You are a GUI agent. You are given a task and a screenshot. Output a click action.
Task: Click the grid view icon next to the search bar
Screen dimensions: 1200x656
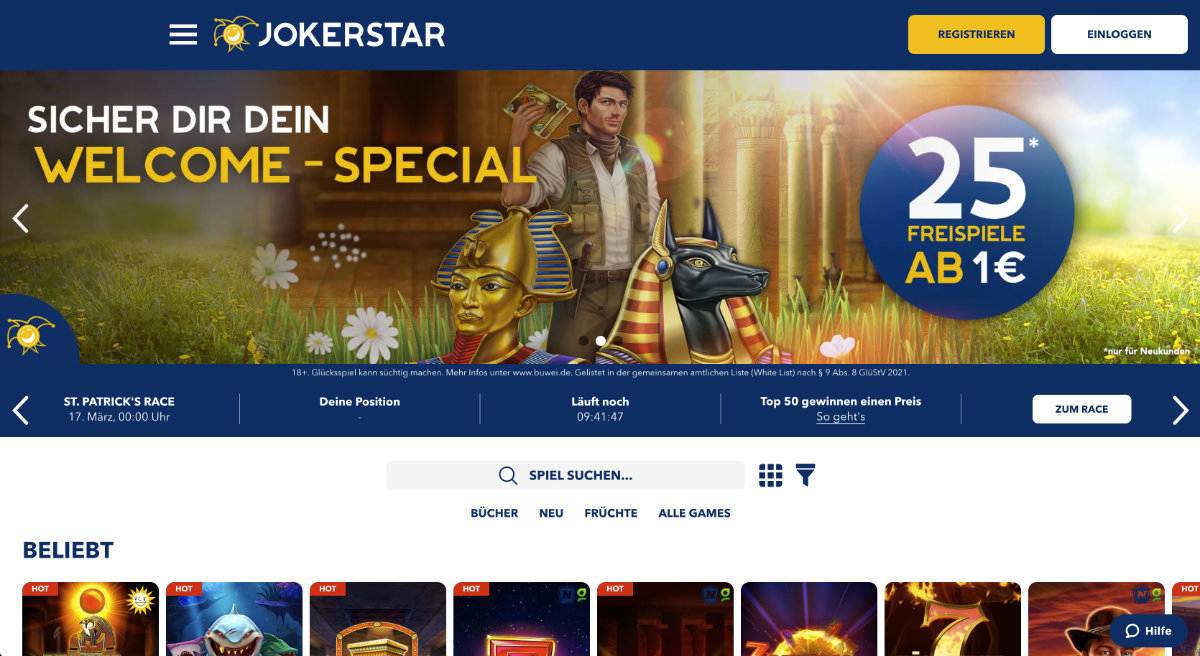770,475
